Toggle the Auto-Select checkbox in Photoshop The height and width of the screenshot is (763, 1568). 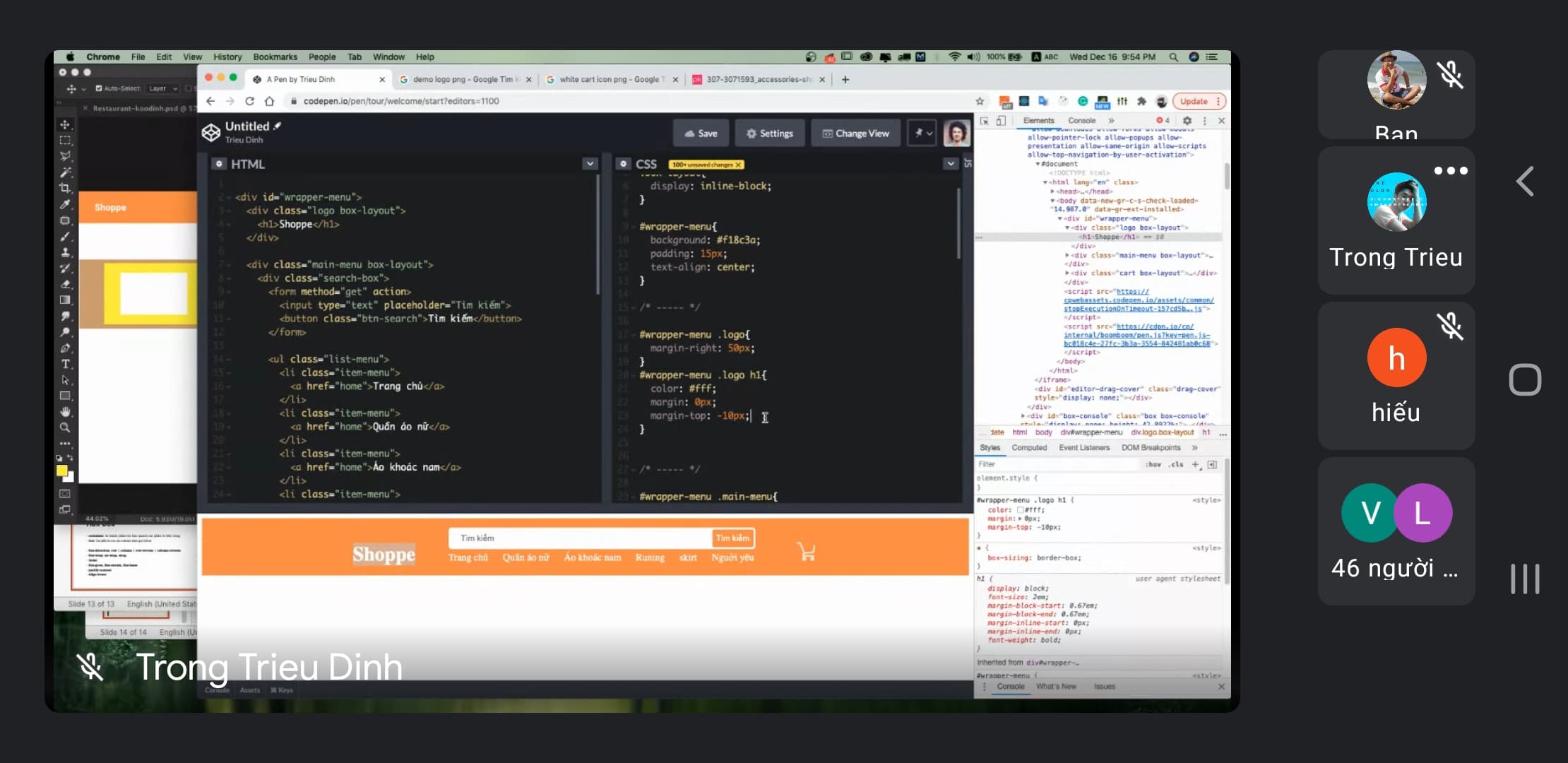click(99, 88)
